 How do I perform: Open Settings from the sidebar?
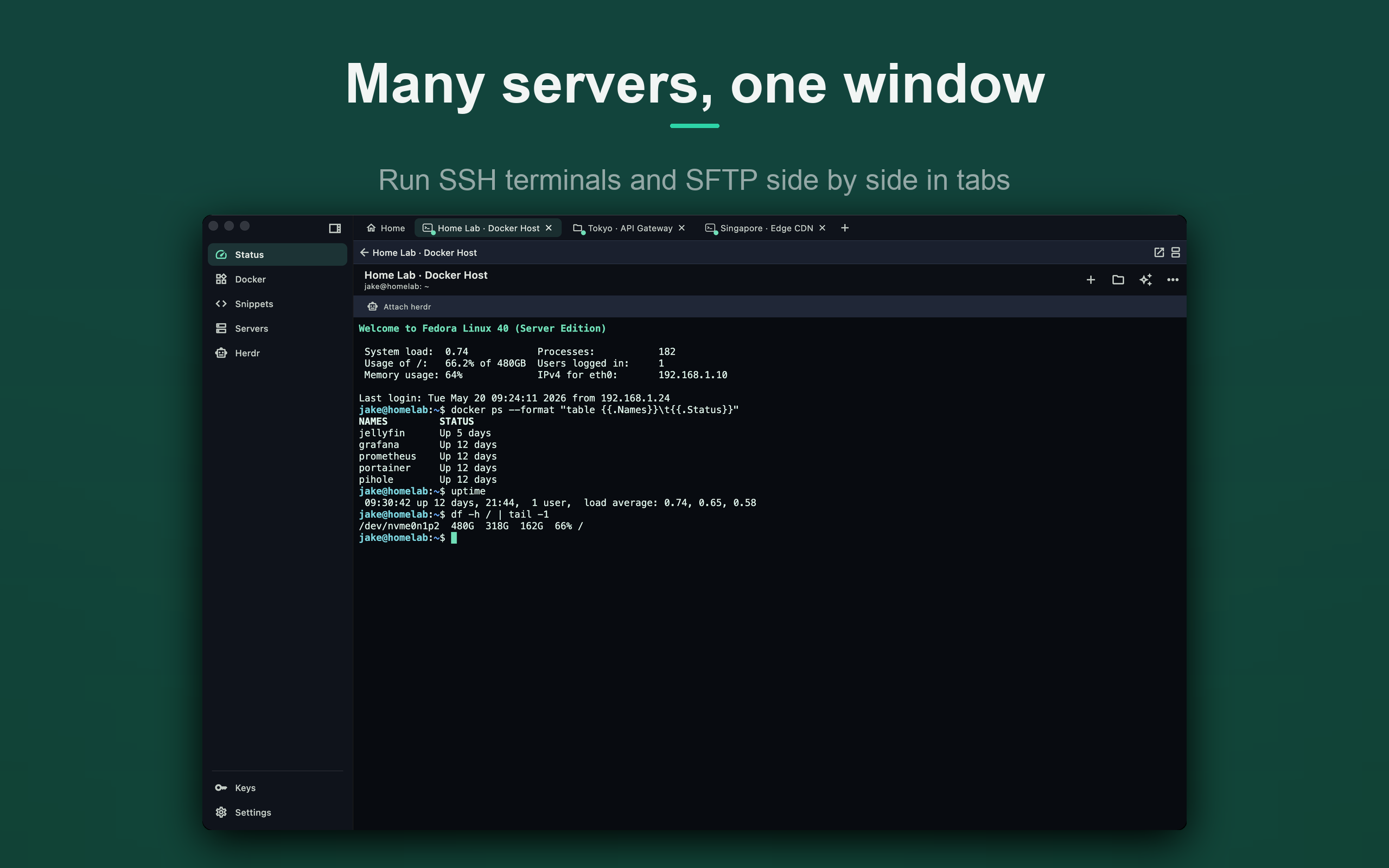277,812
